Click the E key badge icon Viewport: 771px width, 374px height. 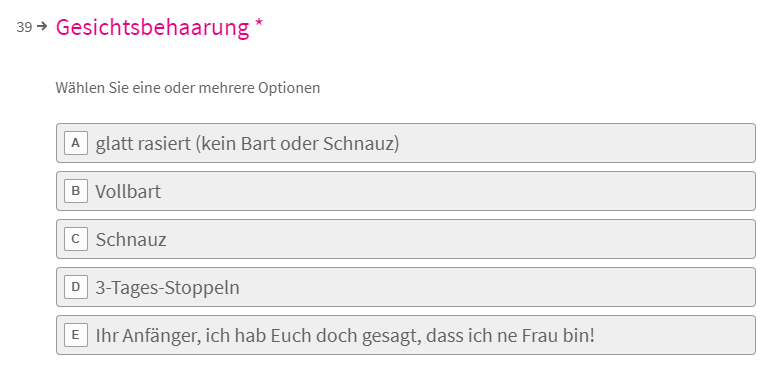click(x=76, y=335)
